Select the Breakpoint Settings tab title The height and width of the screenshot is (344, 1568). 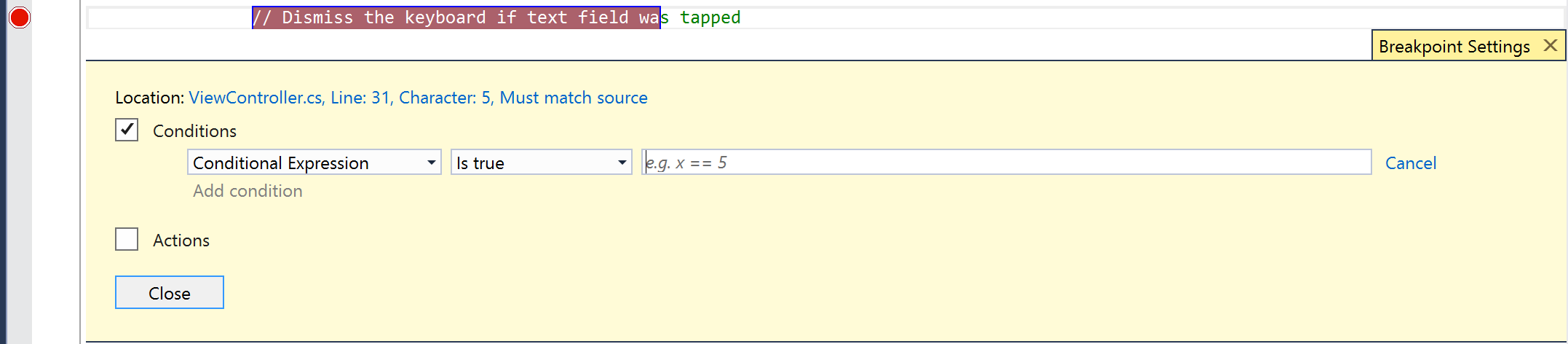coord(1454,47)
